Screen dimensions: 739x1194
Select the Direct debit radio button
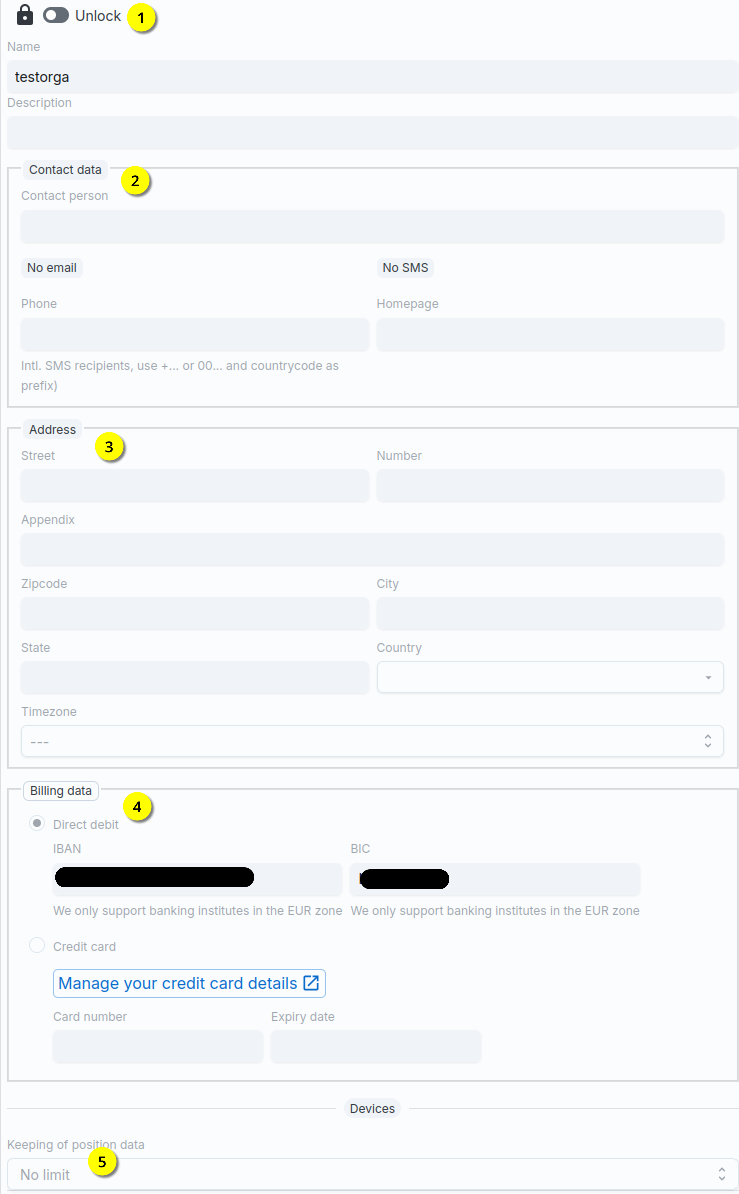(37, 824)
